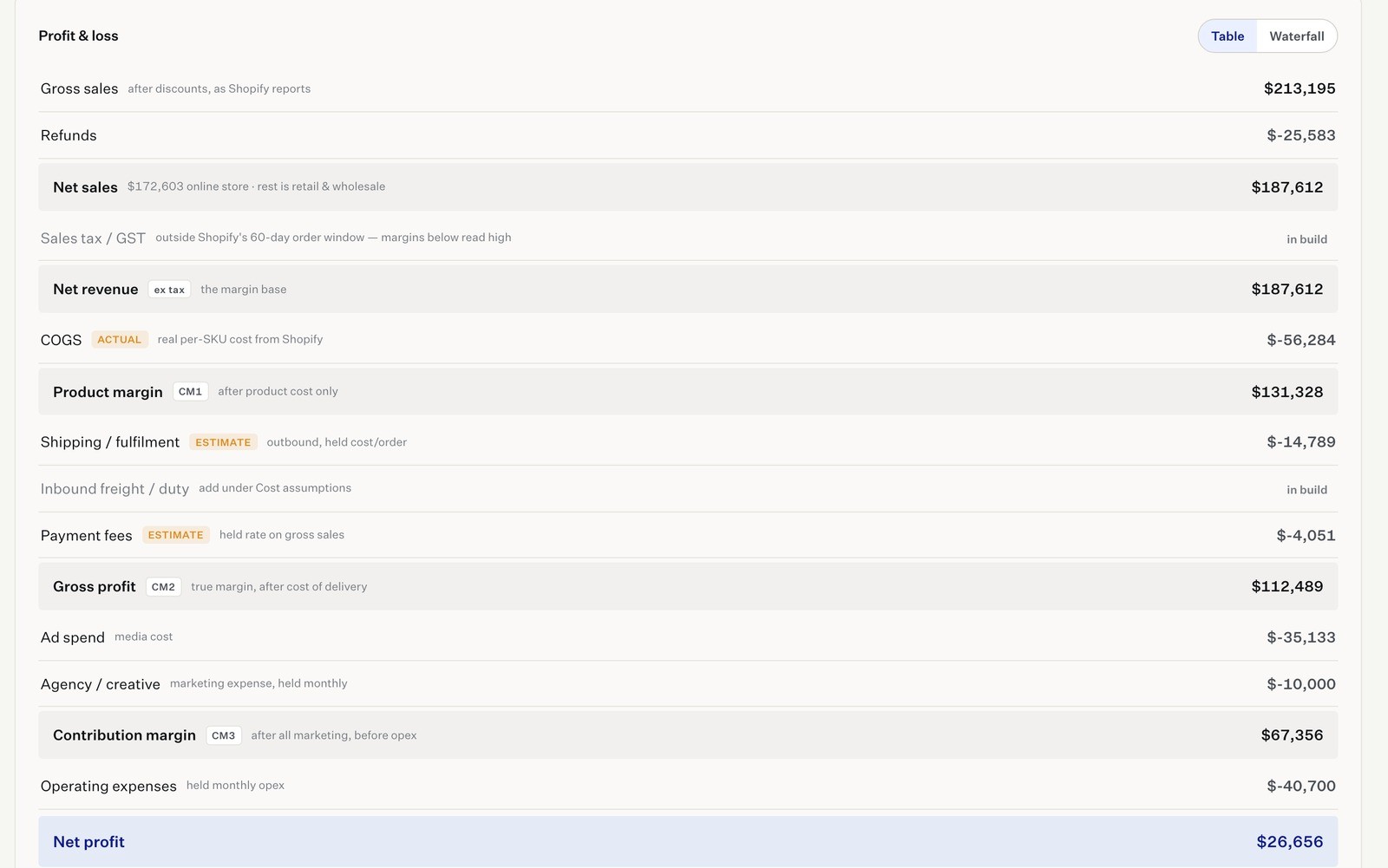Viewport: 1388px width, 868px height.
Task: Click 'in build' in the Inbound freight row
Action: click(1306, 490)
